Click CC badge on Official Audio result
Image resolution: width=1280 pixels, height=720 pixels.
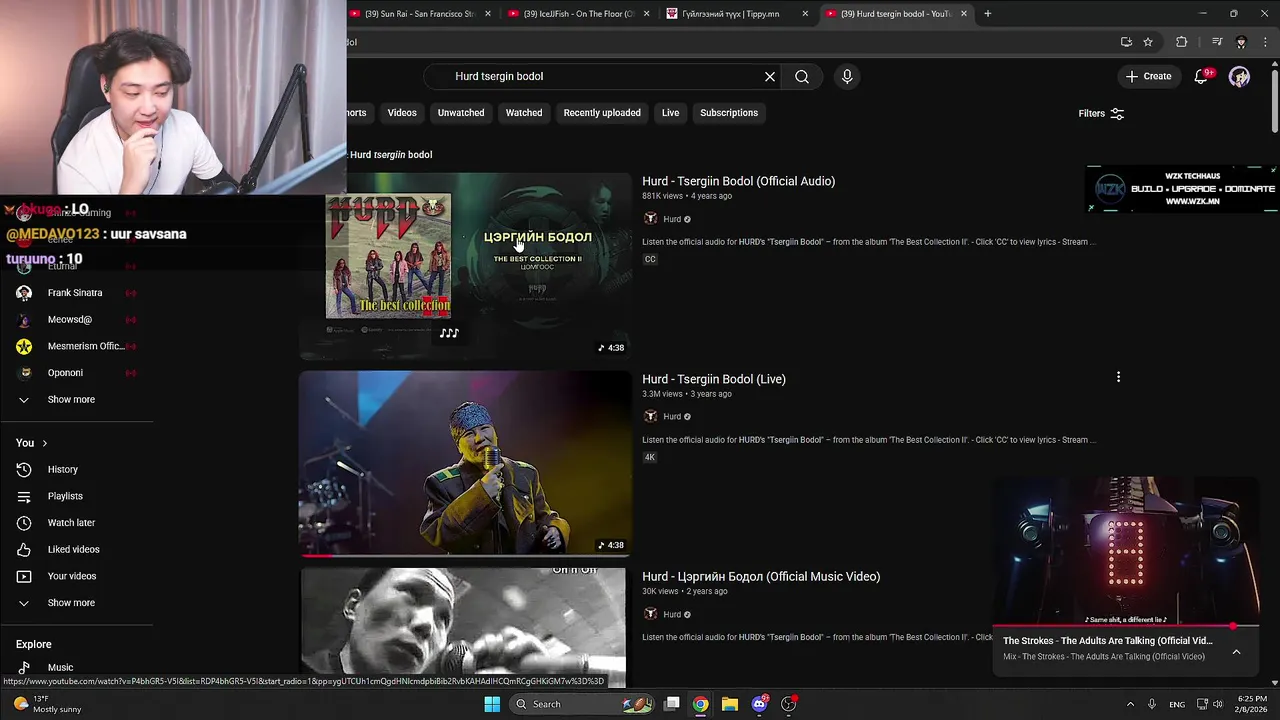[x=650, y=259]
